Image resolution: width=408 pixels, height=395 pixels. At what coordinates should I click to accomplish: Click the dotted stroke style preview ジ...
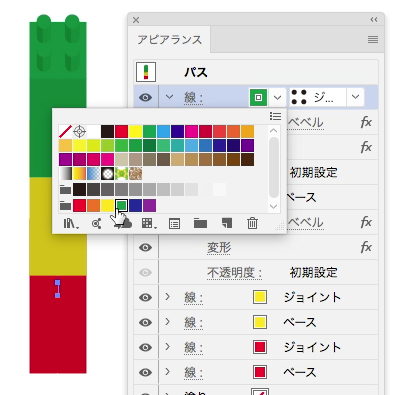[318, 97]
